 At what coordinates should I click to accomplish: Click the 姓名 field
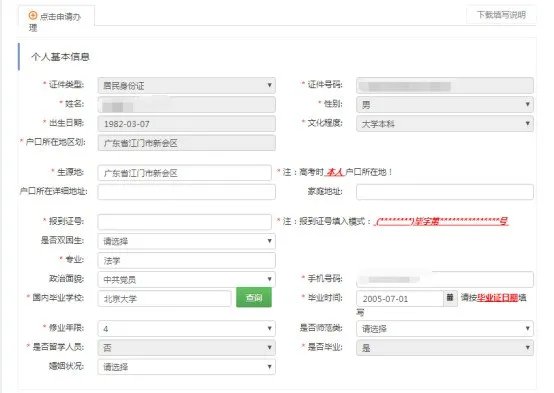click(x=187, y=105)
